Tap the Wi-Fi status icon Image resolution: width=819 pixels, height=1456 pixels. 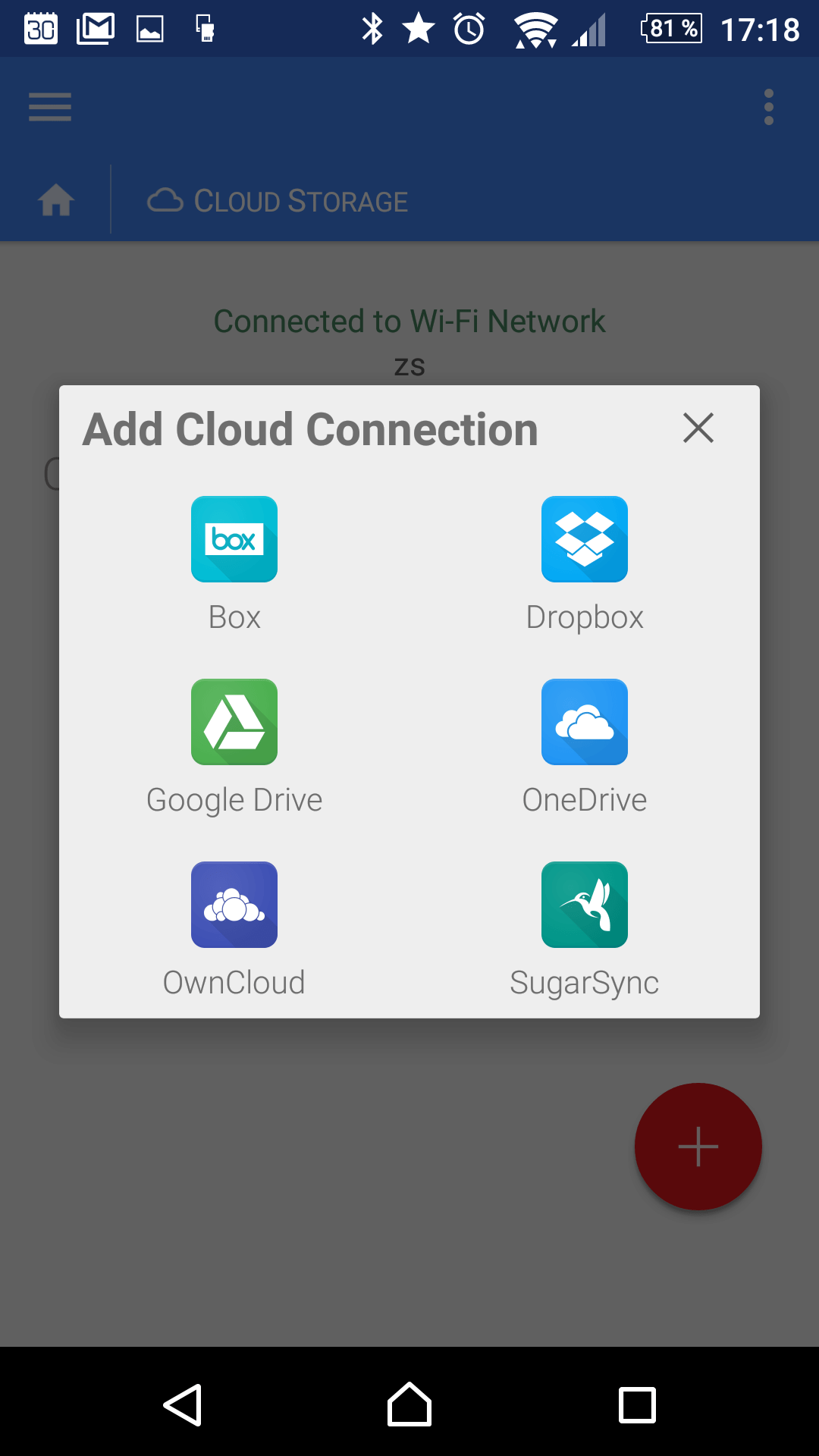(535, 30)
